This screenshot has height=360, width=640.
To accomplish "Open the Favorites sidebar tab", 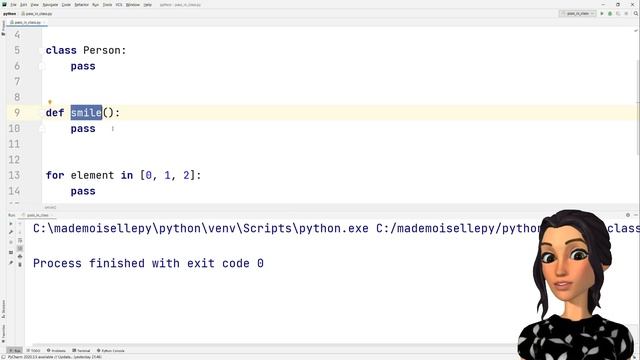I will pyautogui.click(x=3, y=334).
